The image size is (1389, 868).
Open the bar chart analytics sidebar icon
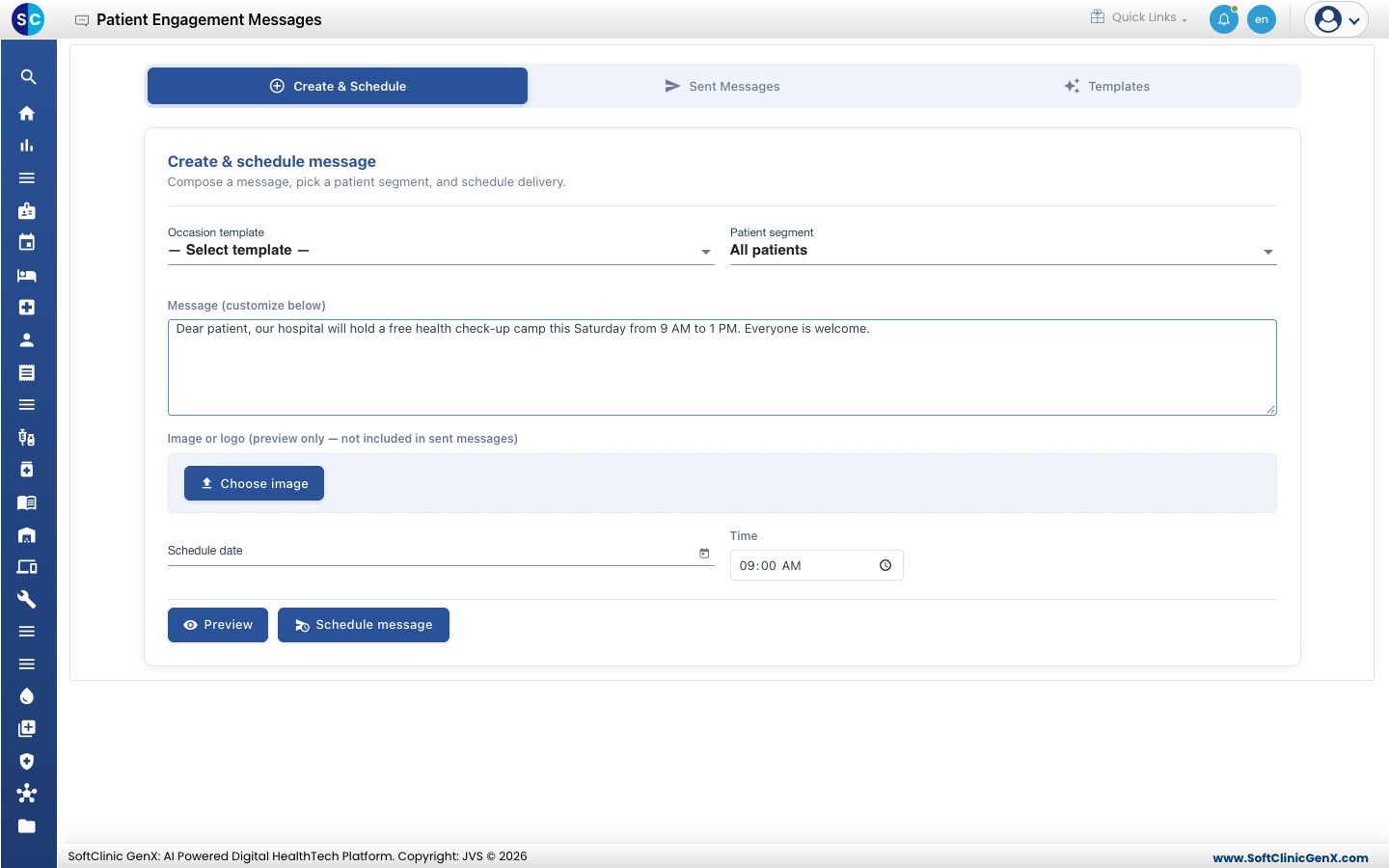point(27,146)
